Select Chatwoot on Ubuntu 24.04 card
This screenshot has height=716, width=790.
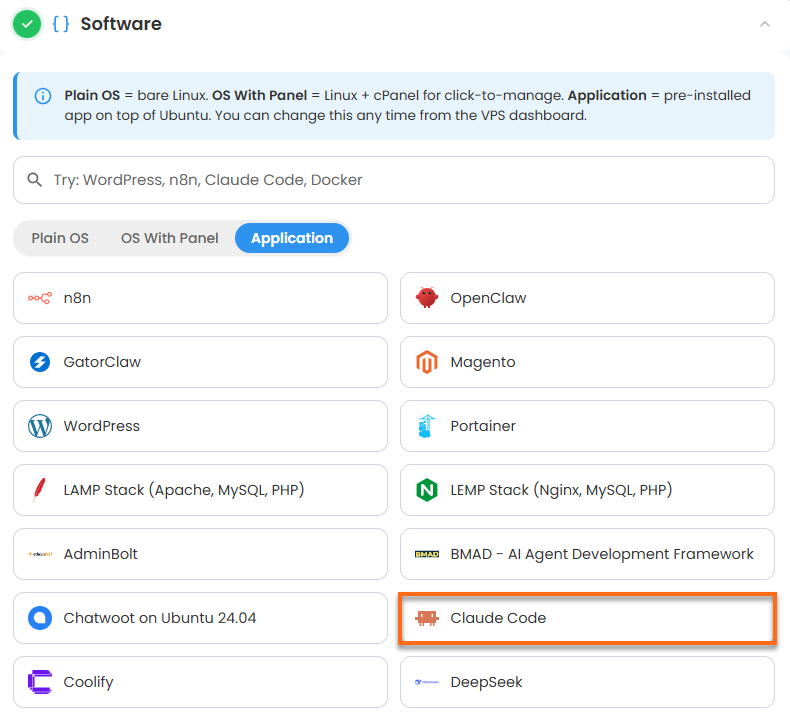(201, 618)
